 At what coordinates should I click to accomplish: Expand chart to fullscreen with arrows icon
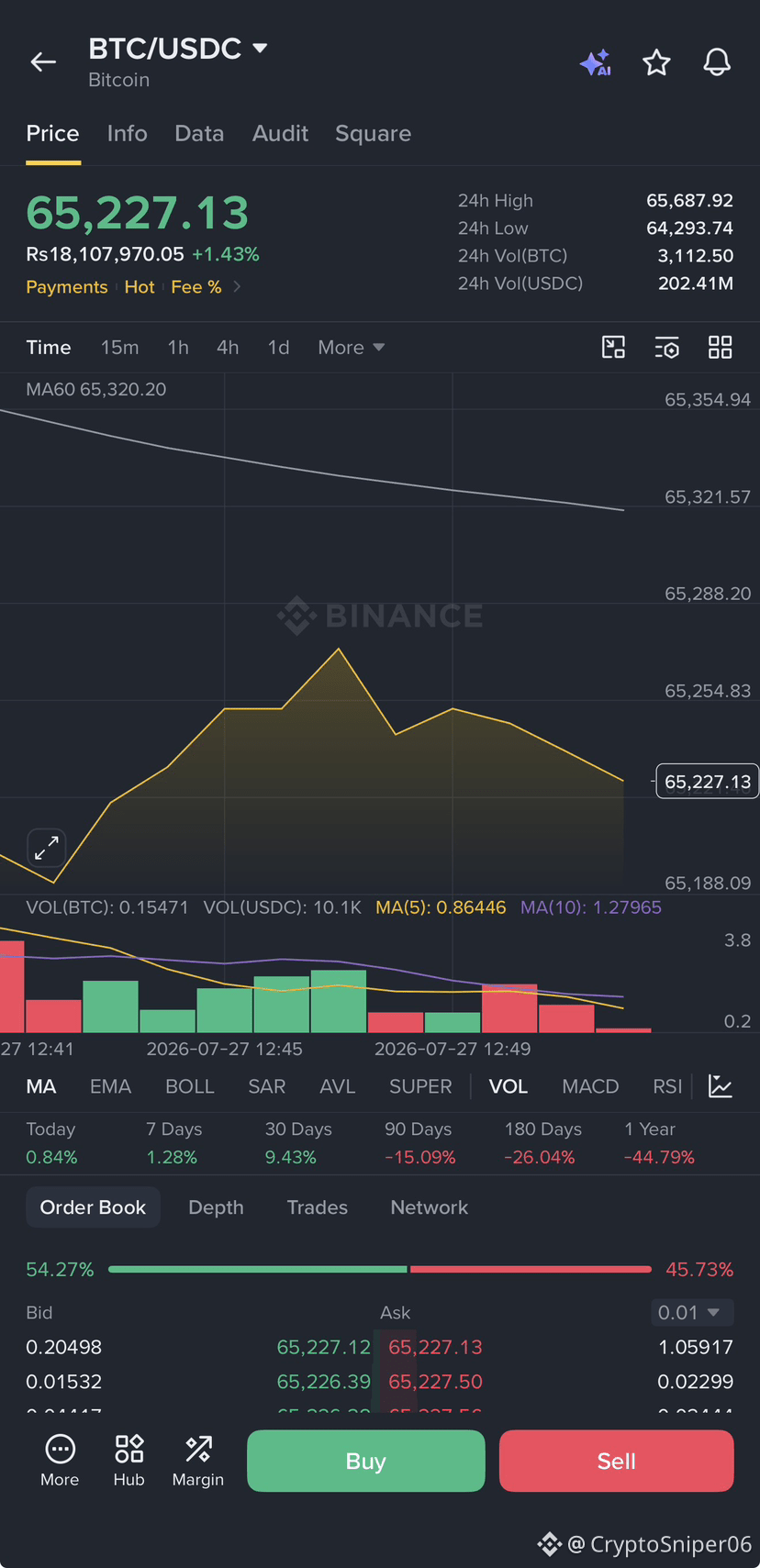47,848
